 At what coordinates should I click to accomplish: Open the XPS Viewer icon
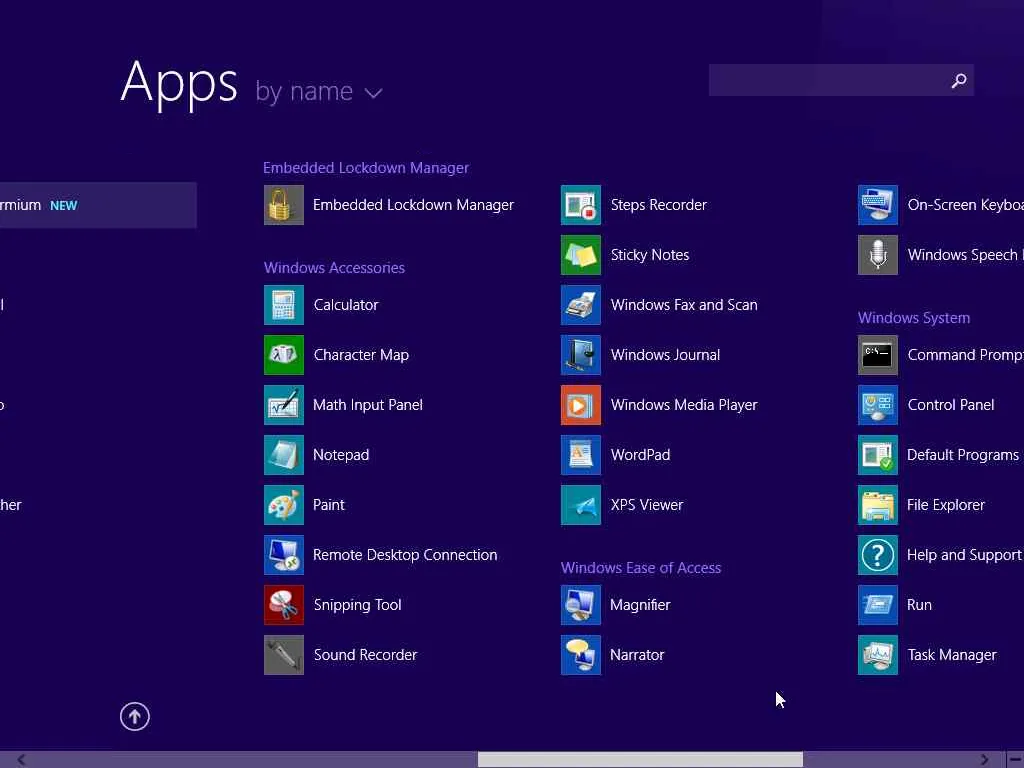point(581,505)
